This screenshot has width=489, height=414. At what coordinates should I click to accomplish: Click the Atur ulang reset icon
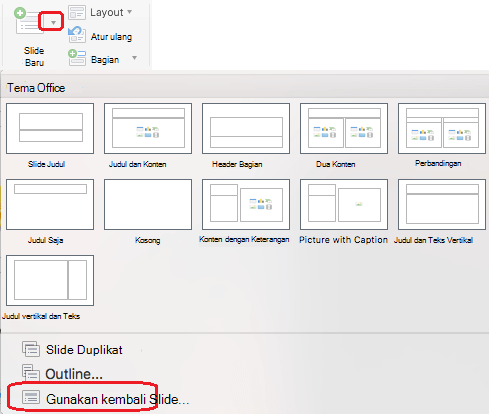pyautogui.click(x=77, y=35)
